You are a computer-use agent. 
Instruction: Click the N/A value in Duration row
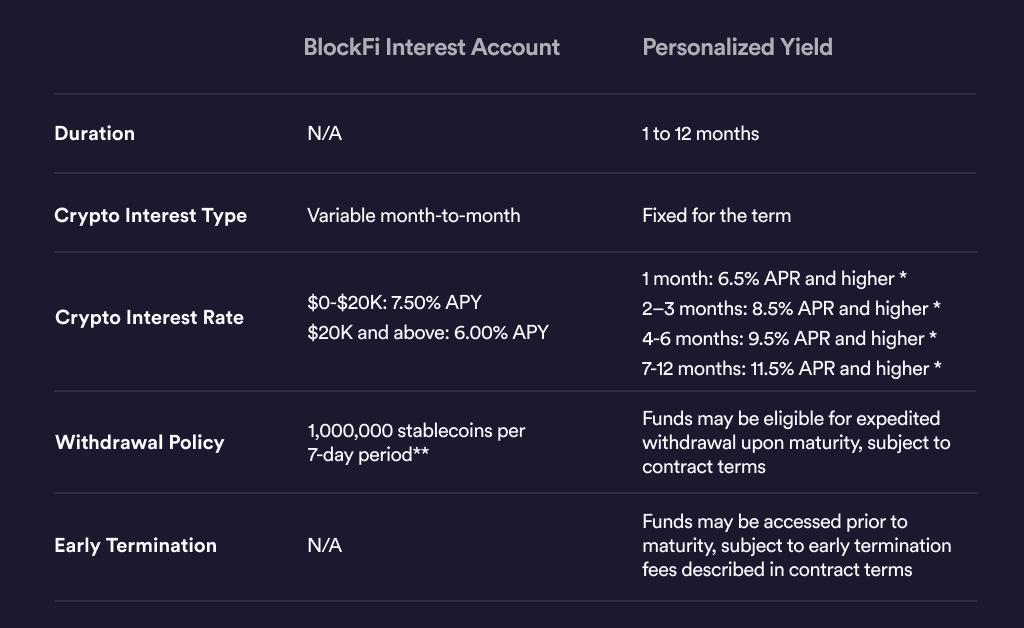pyautogui.click(x=324, y=133)
